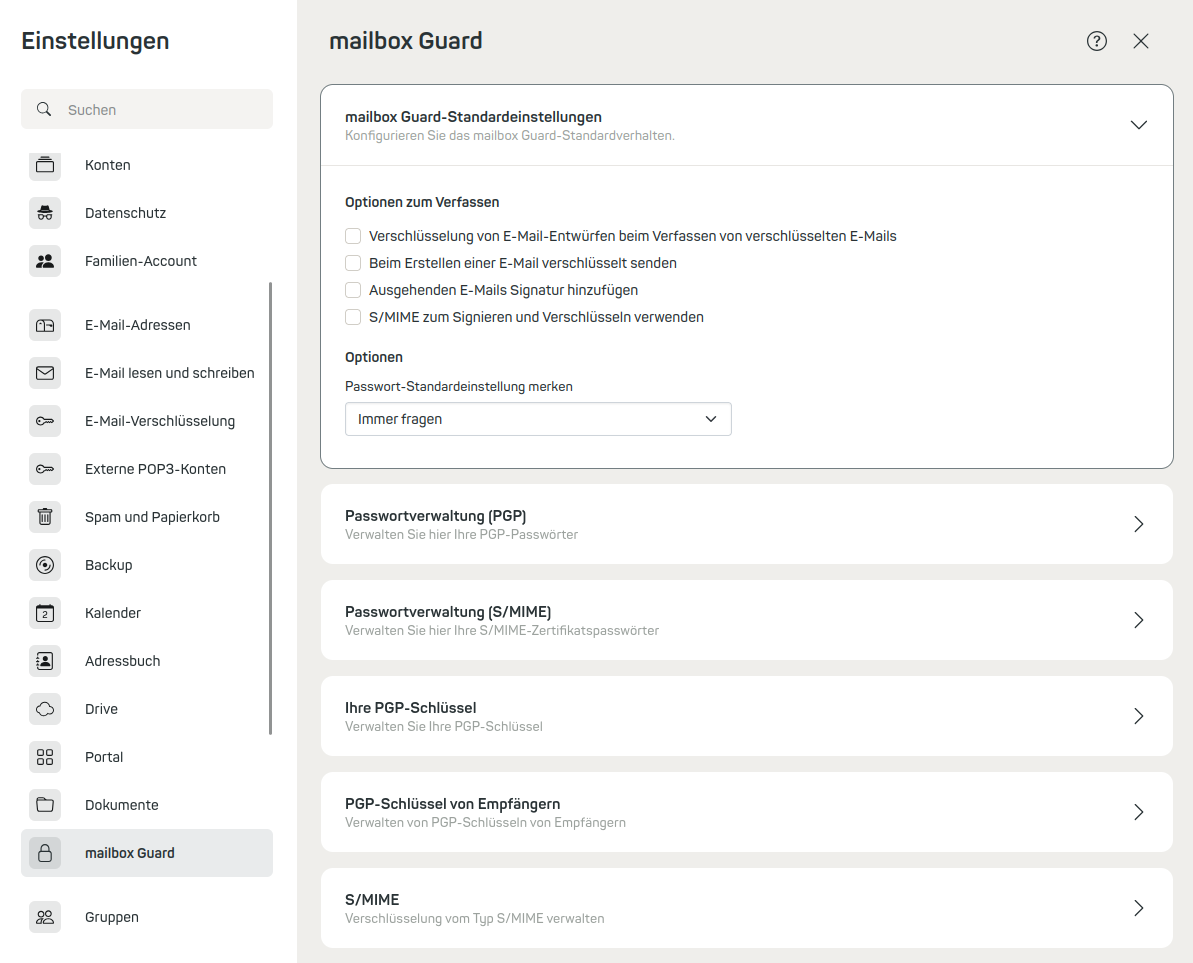Click the Backup disc icon
The width and height of the screenshot is (1193, 963).
(x=45, y=564)
